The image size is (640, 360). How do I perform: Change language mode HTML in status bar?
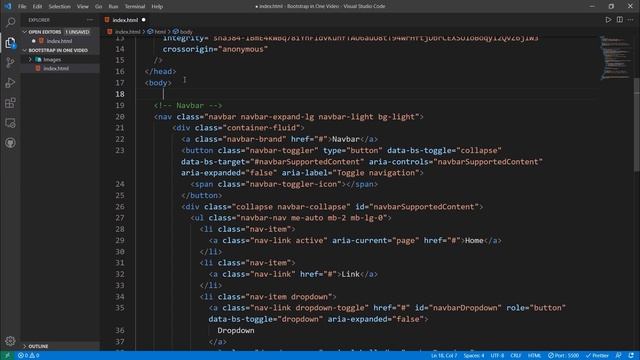pyautogui.click(x=534, y=356)
